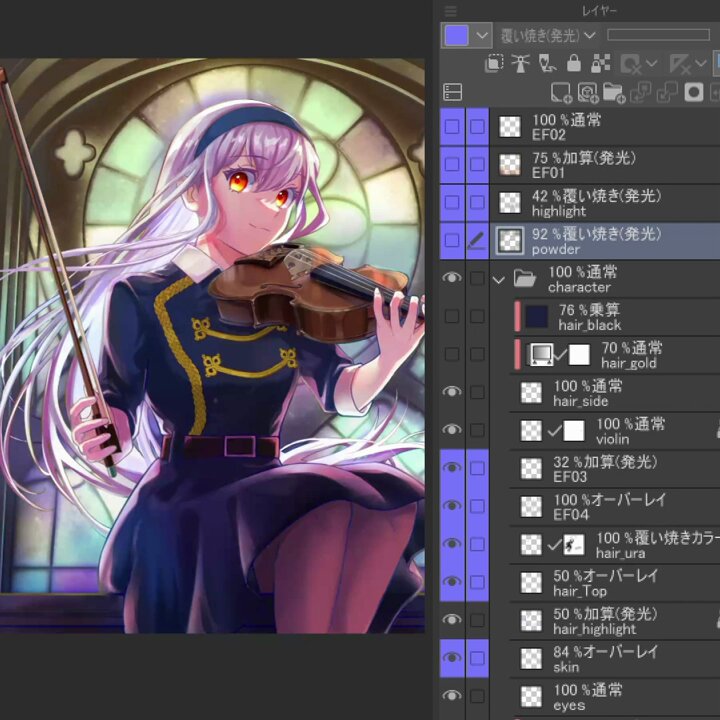This screenshot has height=720, width=720.
Task: Click the purple palette color swatch
Action: point(456,35)
